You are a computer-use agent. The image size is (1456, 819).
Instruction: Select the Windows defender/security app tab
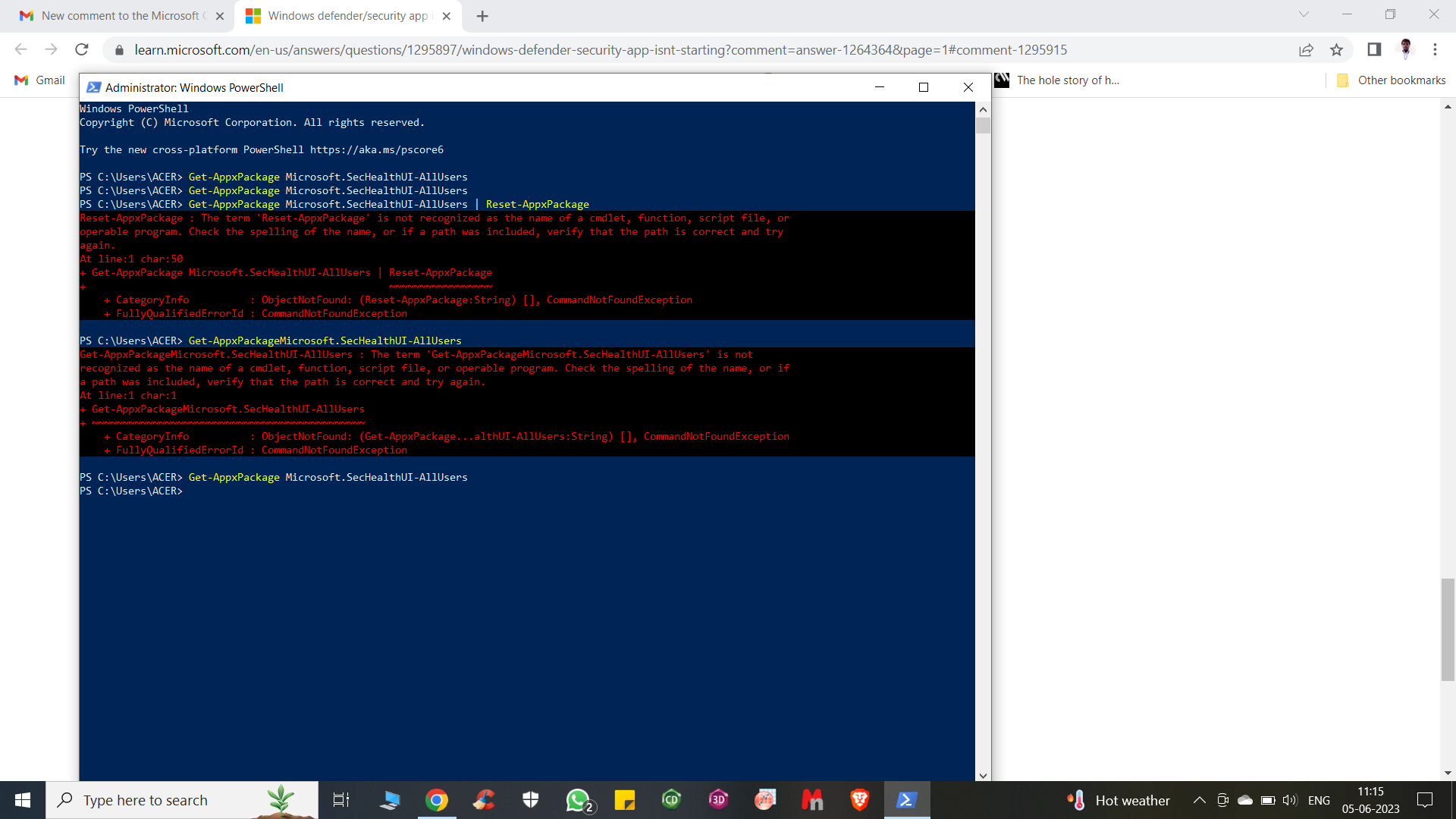point(349,16)
